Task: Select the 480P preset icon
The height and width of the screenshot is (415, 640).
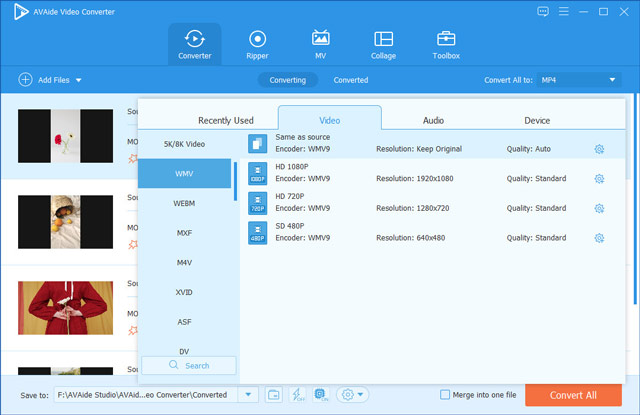Action: 258,233
